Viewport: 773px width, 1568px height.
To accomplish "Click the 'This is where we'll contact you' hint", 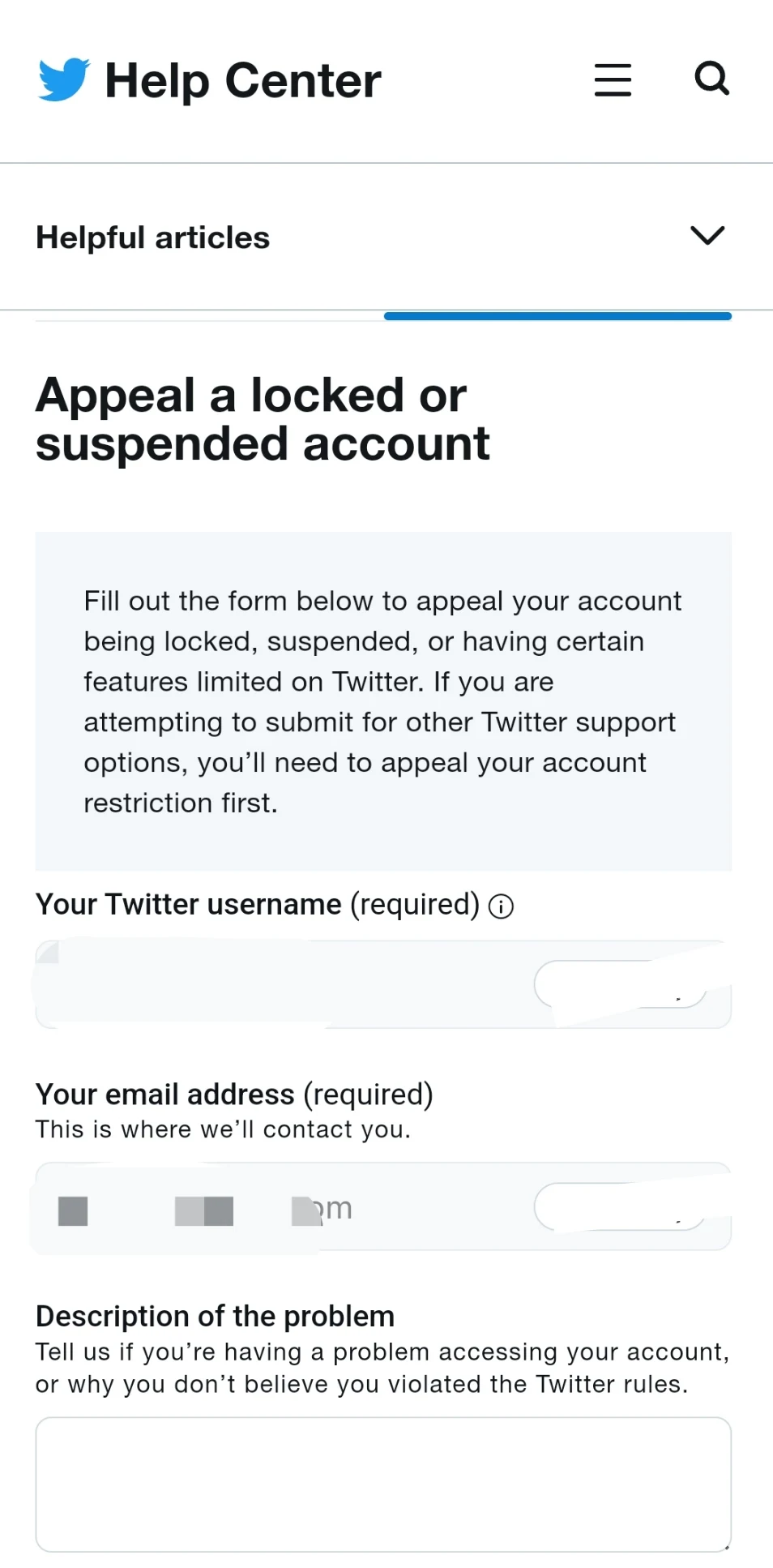I will pos(223,1129).
